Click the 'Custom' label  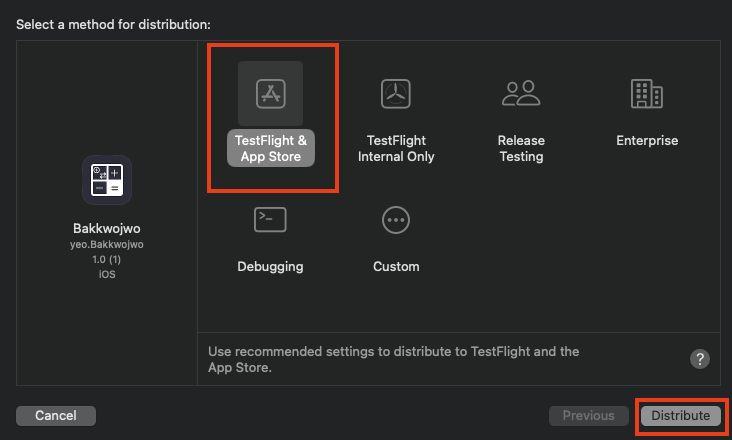[x=396, y=266]
